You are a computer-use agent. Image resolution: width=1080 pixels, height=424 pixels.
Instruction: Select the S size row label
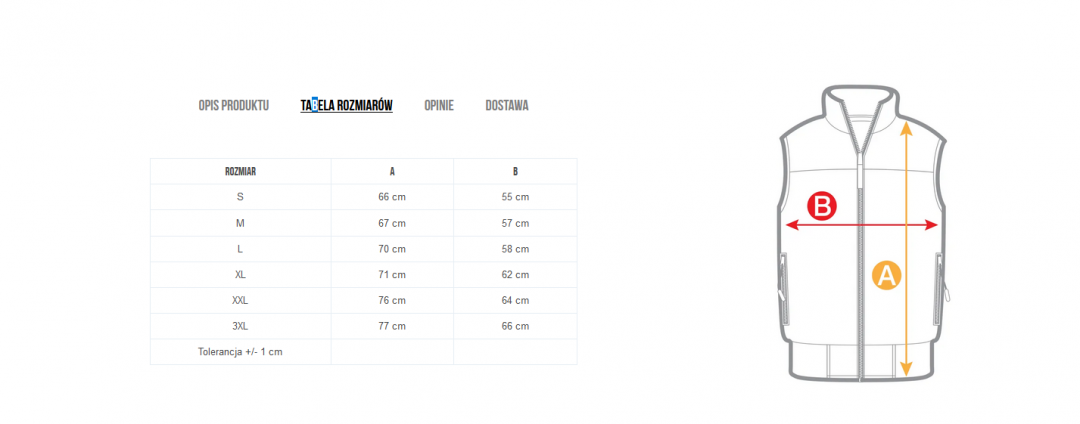[x=240, y=197]
